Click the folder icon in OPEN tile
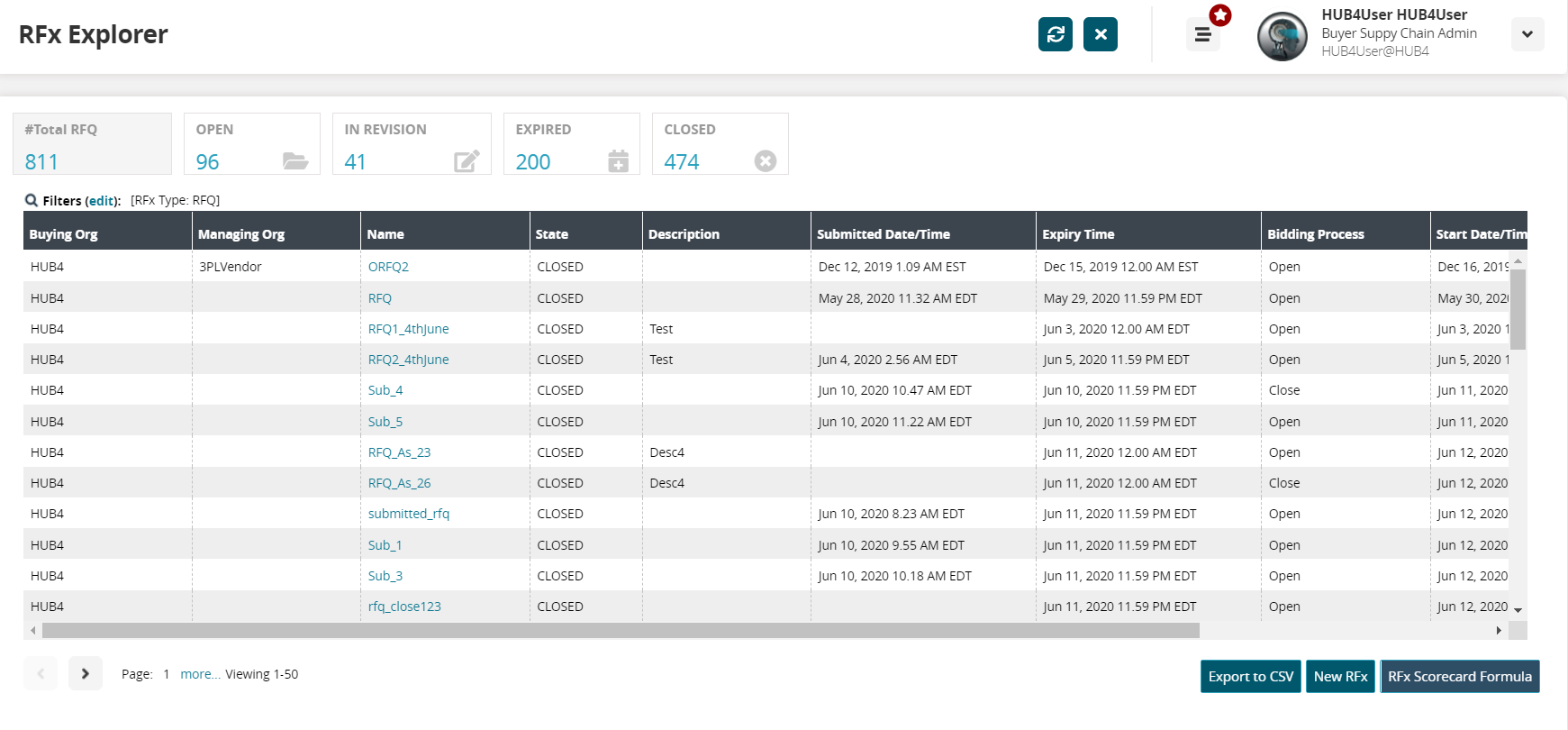The width and height of the screenshot is (1568, 730). coord(295,161)
